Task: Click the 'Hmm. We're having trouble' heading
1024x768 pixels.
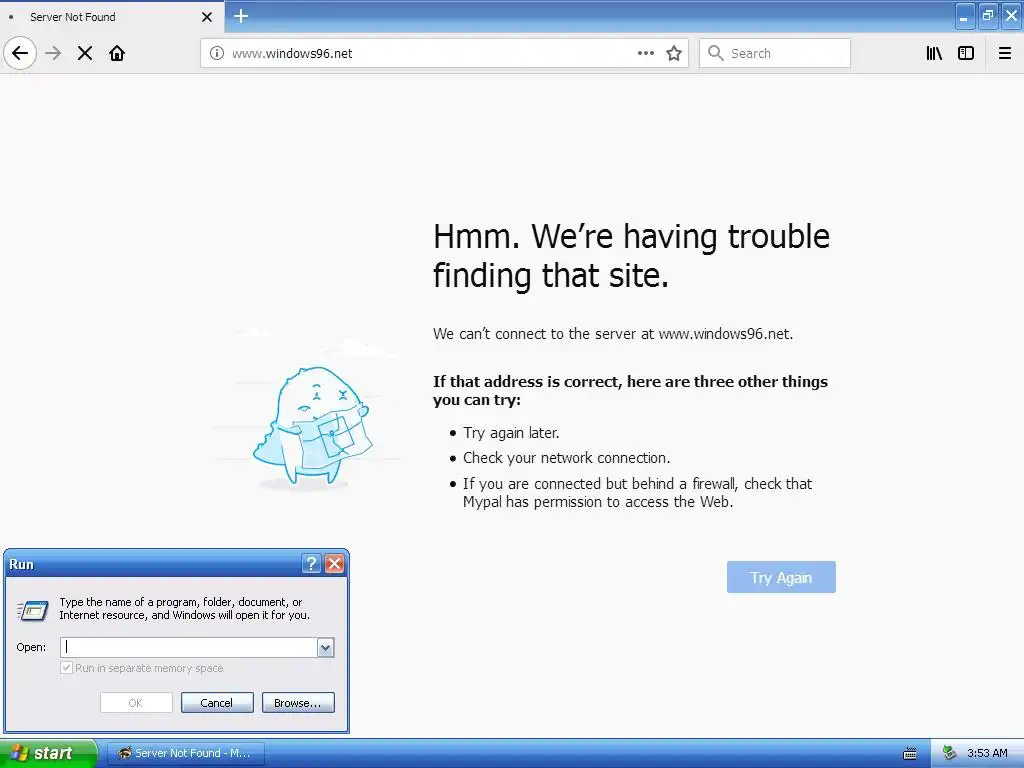Action: pyautogui.click(x=631, y=255)
